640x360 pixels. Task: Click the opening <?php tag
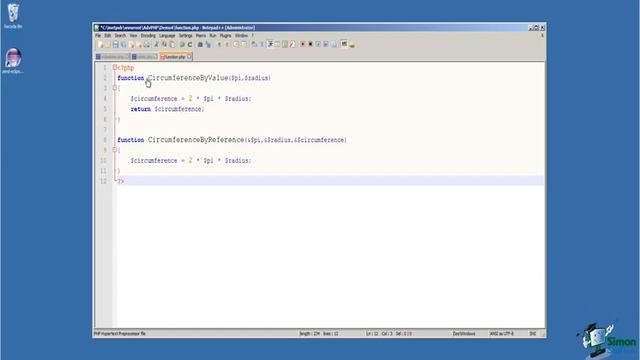tap(126, 68)
